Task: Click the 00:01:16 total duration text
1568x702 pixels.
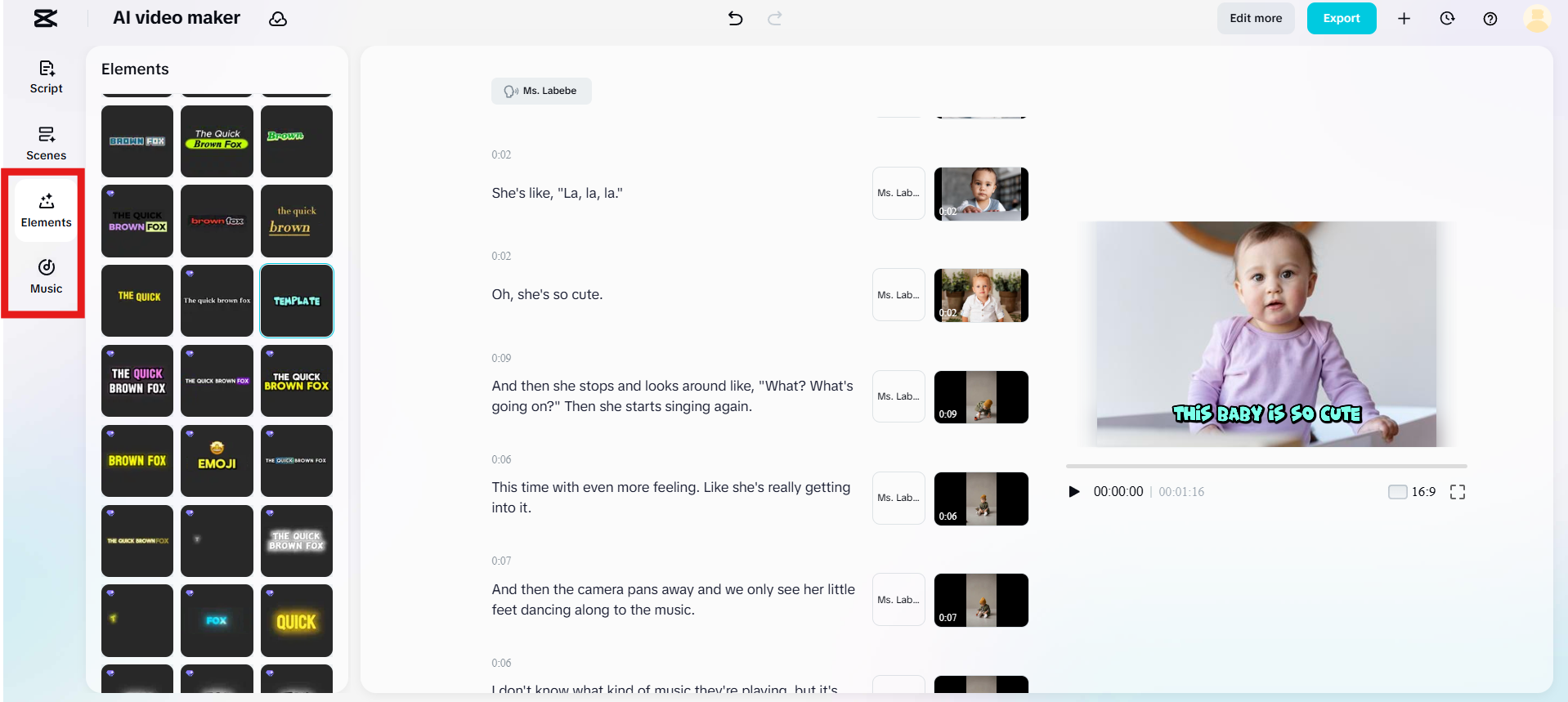Action: coord(1181,492)
